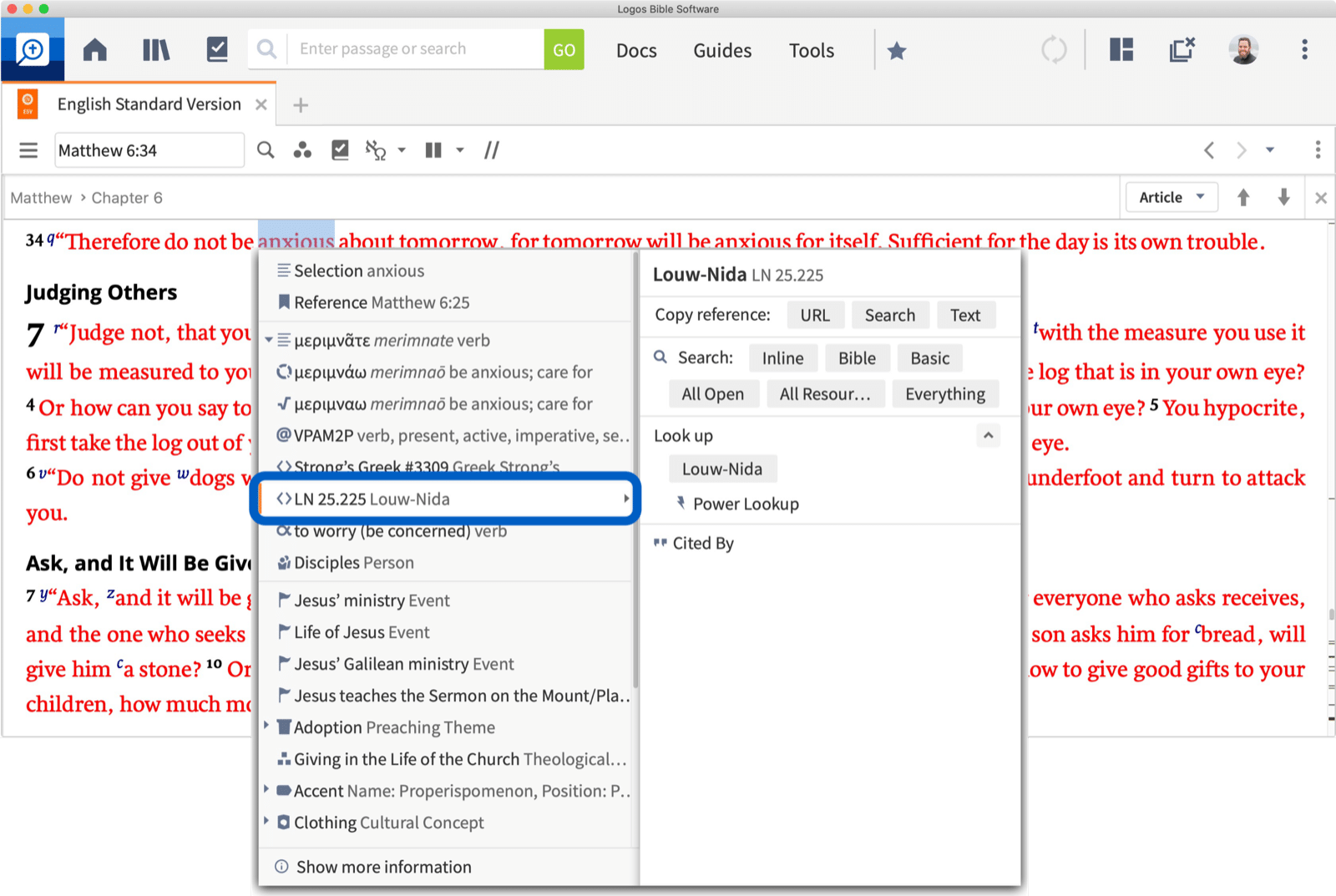Select the Disciples Person entry
This screenshot has height=896, width=1336.
click(446, 563)
